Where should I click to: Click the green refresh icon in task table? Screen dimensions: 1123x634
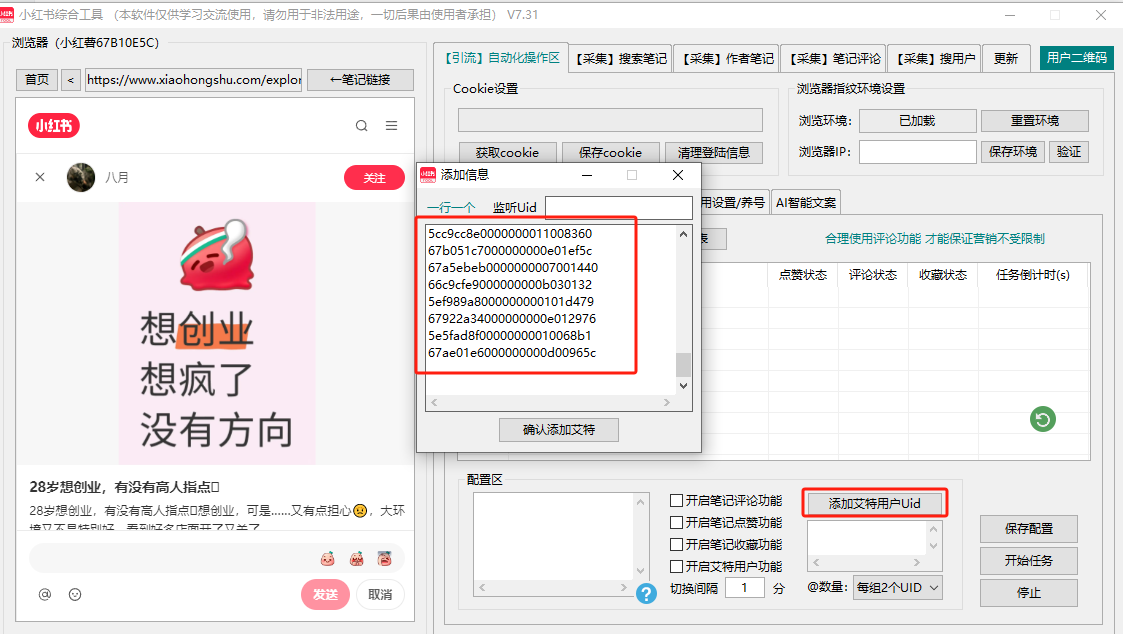[1043, 420]
